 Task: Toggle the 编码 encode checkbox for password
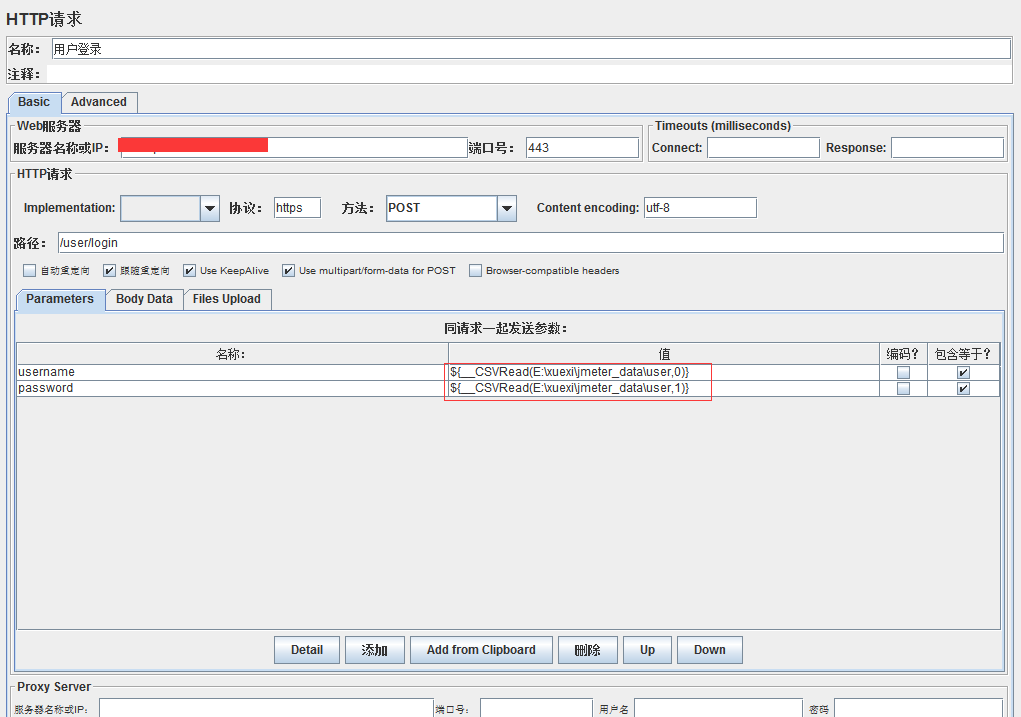[903, 389]
